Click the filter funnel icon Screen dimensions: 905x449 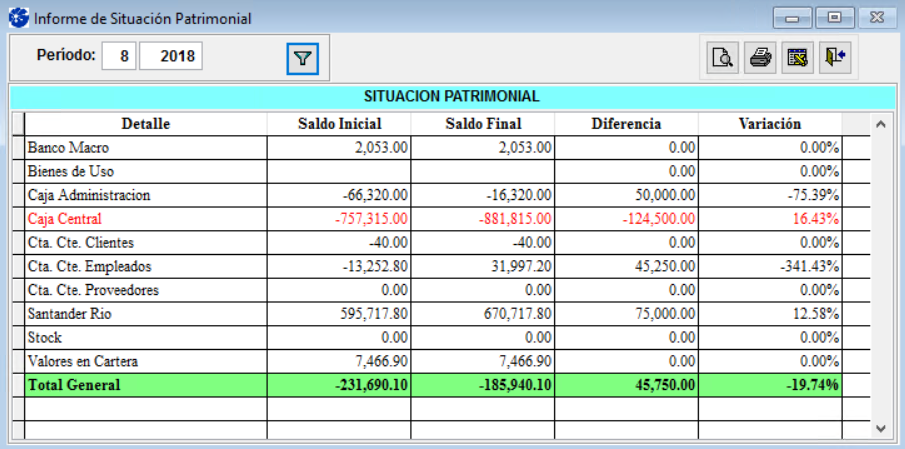pos(303,59)
